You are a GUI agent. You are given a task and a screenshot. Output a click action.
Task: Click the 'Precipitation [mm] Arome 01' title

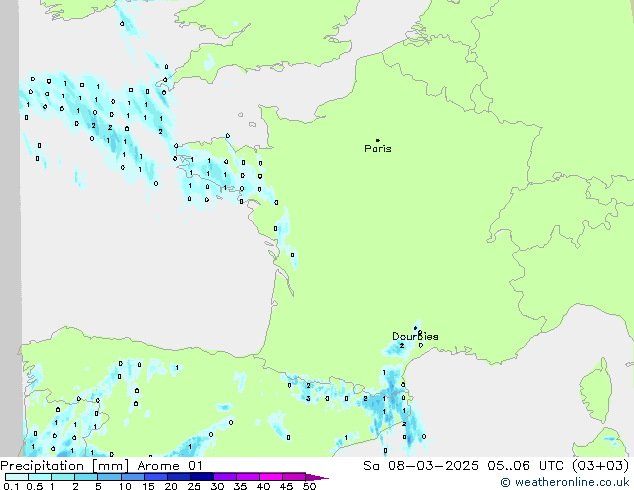pos(101,466)
